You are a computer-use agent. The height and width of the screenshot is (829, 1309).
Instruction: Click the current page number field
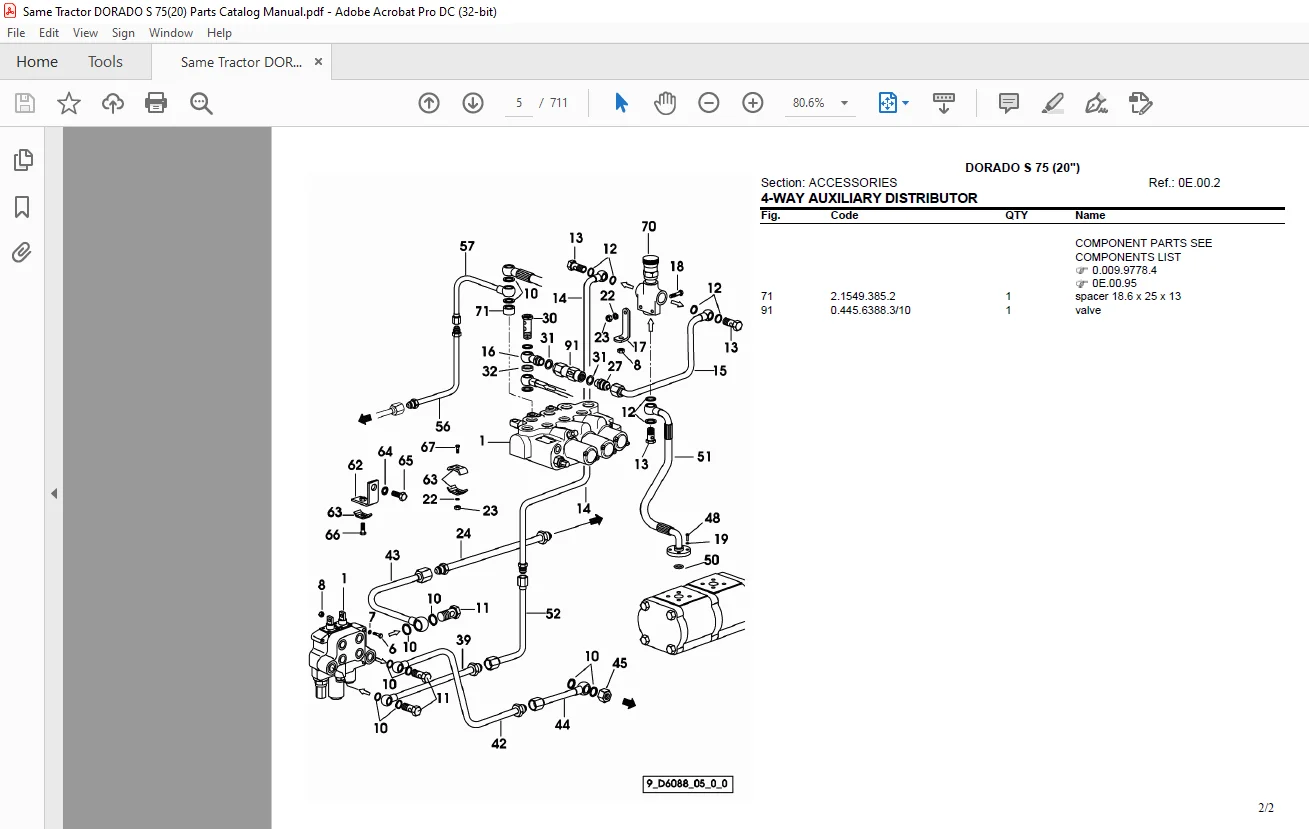(519, 103)
